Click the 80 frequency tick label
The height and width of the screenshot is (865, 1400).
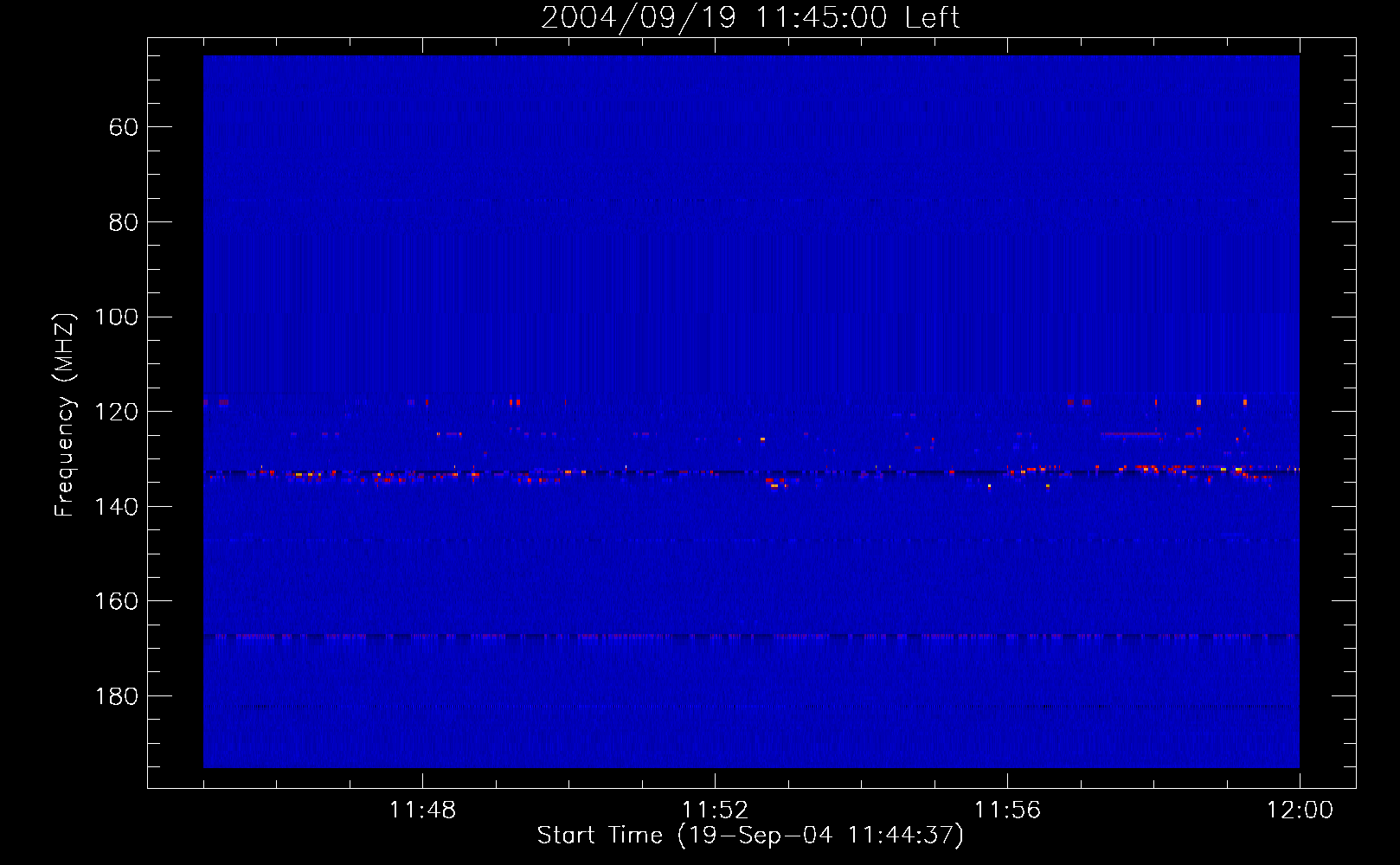click(123, 223)
